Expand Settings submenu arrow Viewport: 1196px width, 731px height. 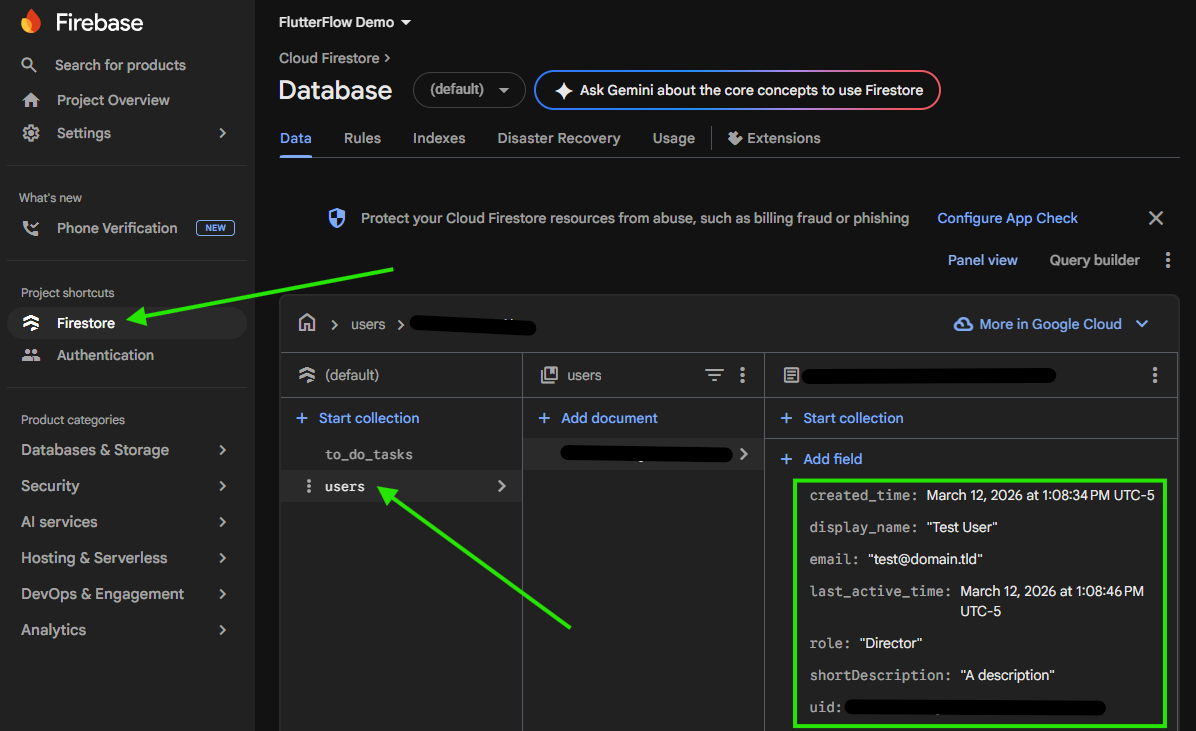223,133
